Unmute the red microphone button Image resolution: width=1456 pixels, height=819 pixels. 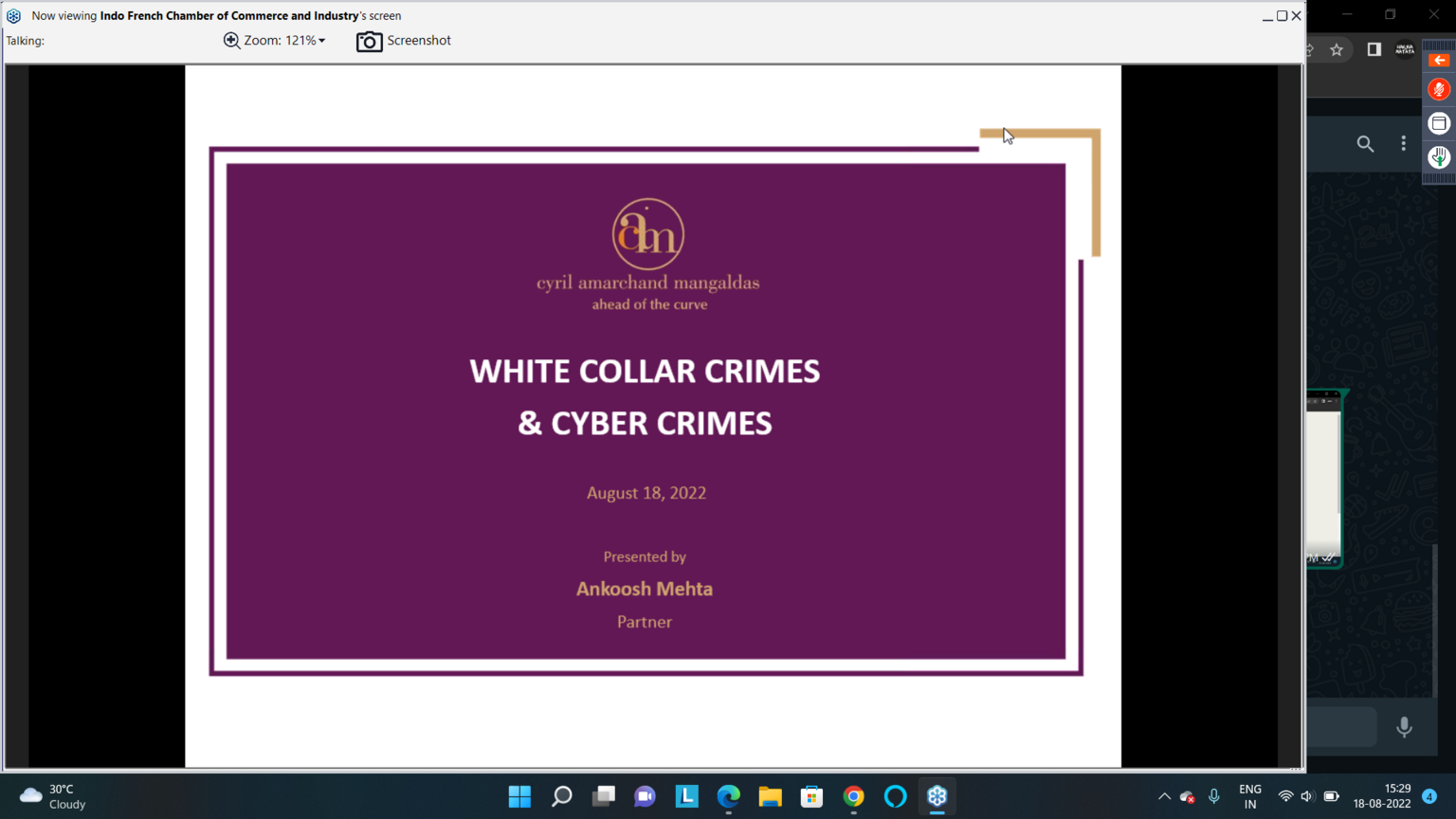[x=1439, y=90]
